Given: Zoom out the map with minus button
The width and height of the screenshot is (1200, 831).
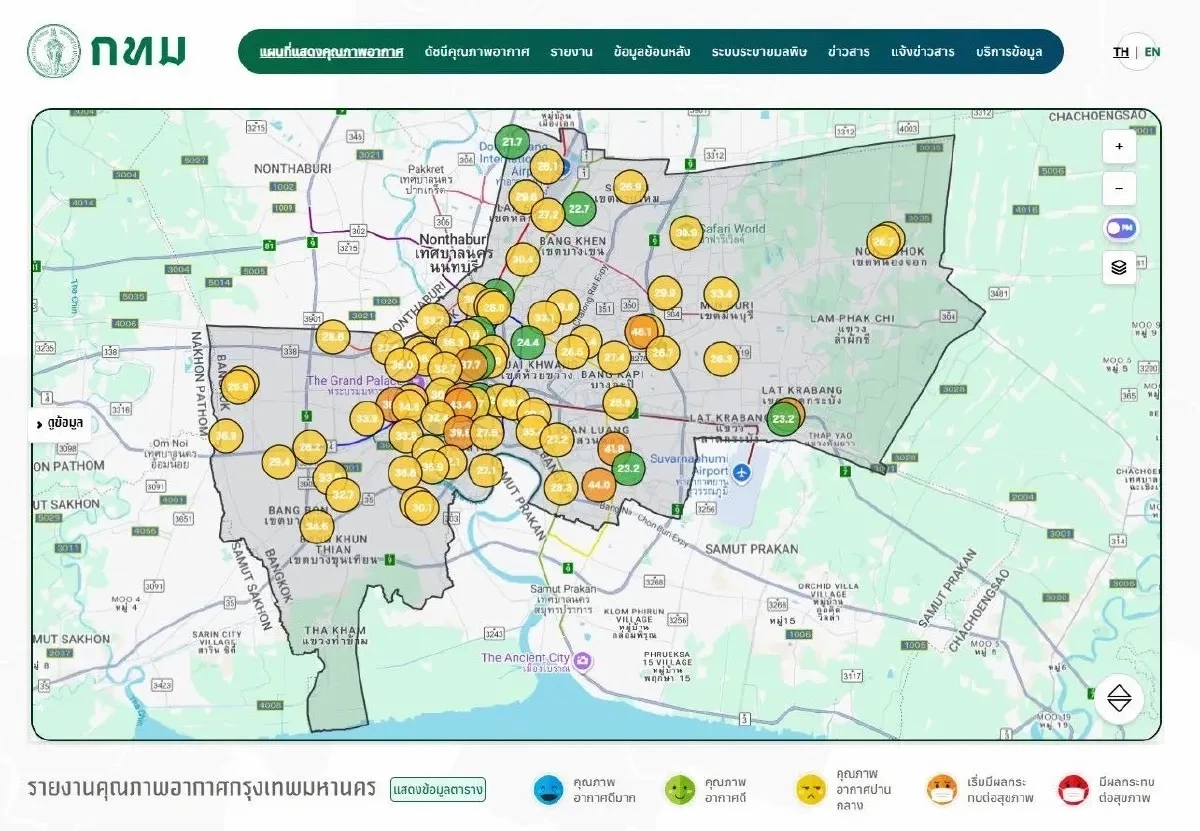Looking at the screenshot, I should coord(1119,188).
